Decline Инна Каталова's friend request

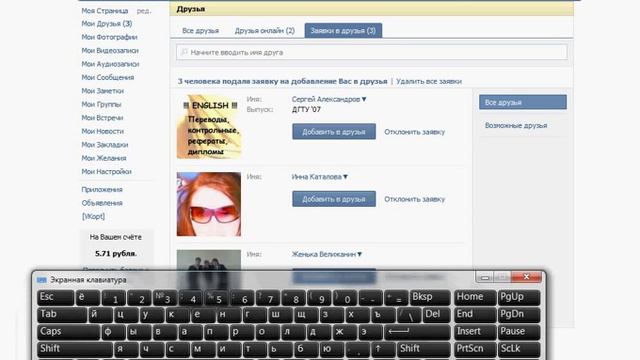[414, 199]
